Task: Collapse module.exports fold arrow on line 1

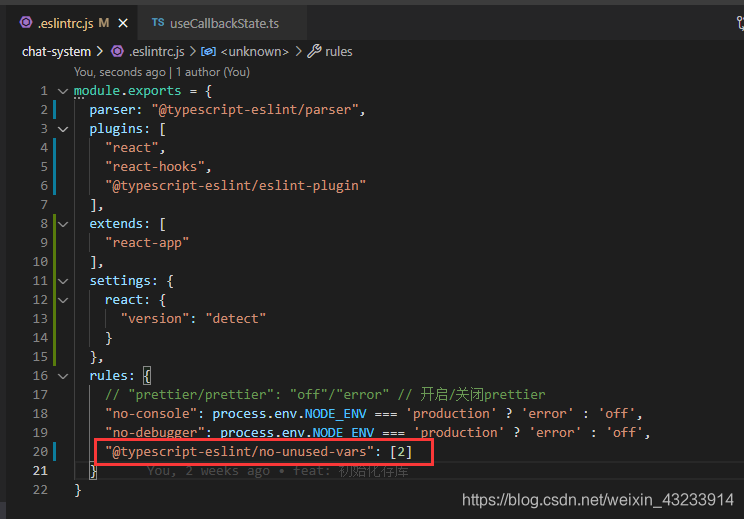Action: point(63,91)
